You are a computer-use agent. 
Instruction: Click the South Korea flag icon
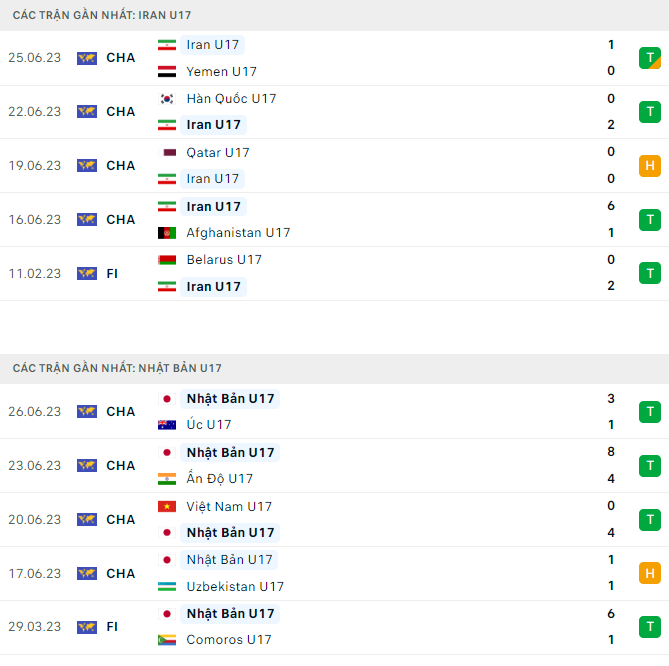[x=167, y=99]
